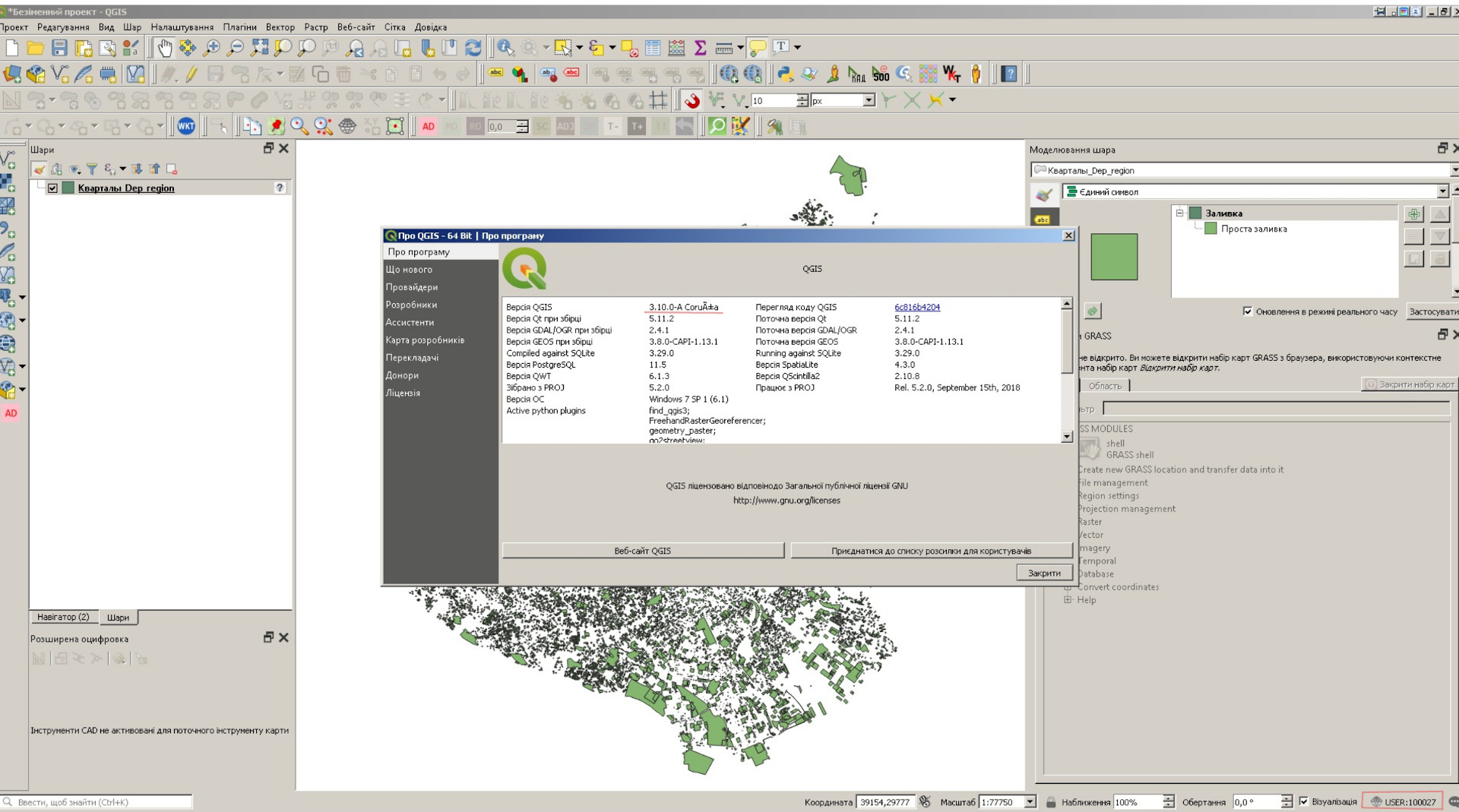Uncheck Оновлення в режимі реального часу
Image resolution: width=1459 pixels, height=812 pixels.
pyautogui.click(x=1248, y=311)
